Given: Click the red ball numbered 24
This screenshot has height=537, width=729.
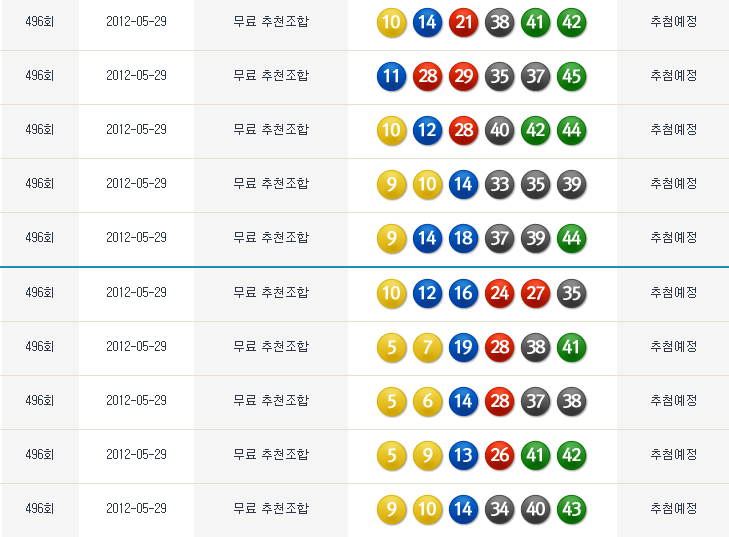Looking at the screenshot, I should [x=499, y=293].
